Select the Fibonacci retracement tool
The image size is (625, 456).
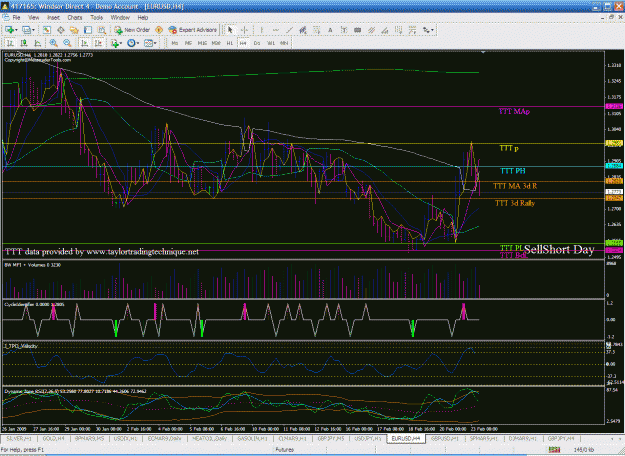coord(316,30)
